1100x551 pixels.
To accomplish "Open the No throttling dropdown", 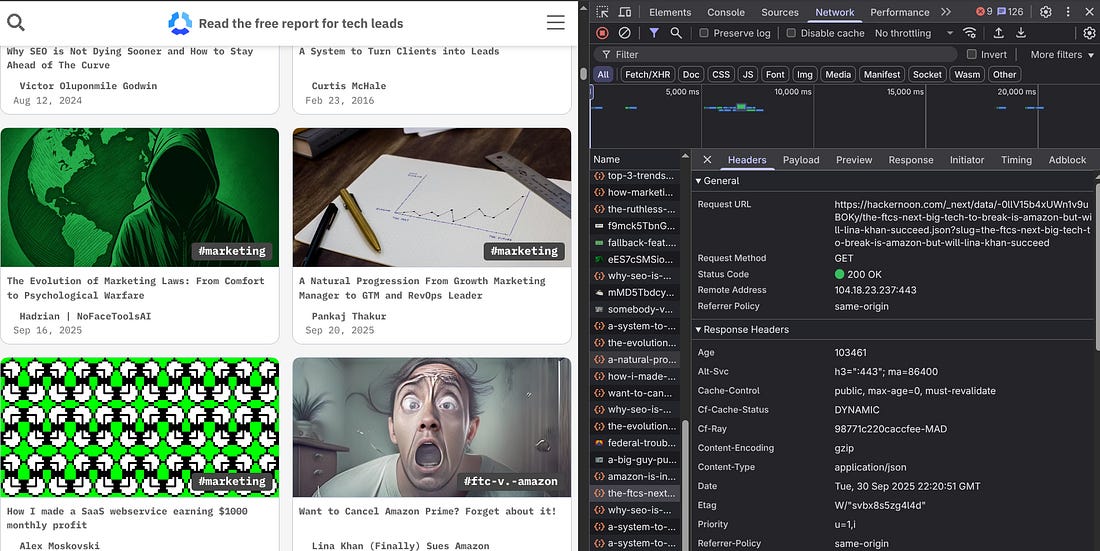I will (x=913, y=33).
